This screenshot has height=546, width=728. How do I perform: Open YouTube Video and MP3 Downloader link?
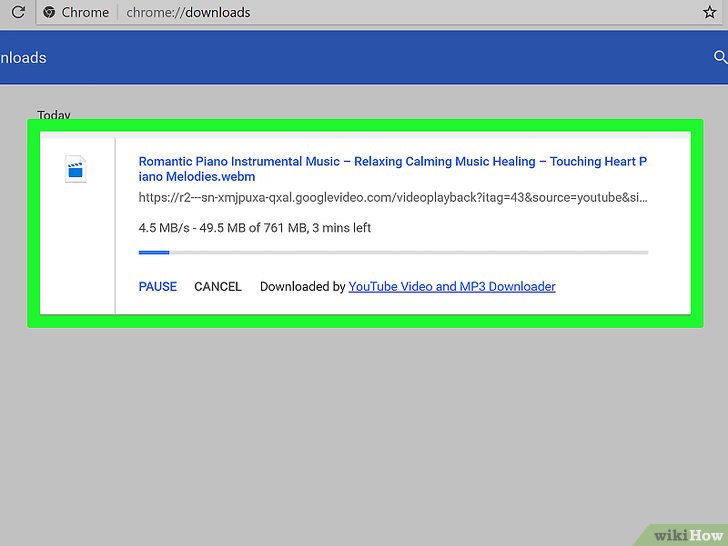click(452, 286)
